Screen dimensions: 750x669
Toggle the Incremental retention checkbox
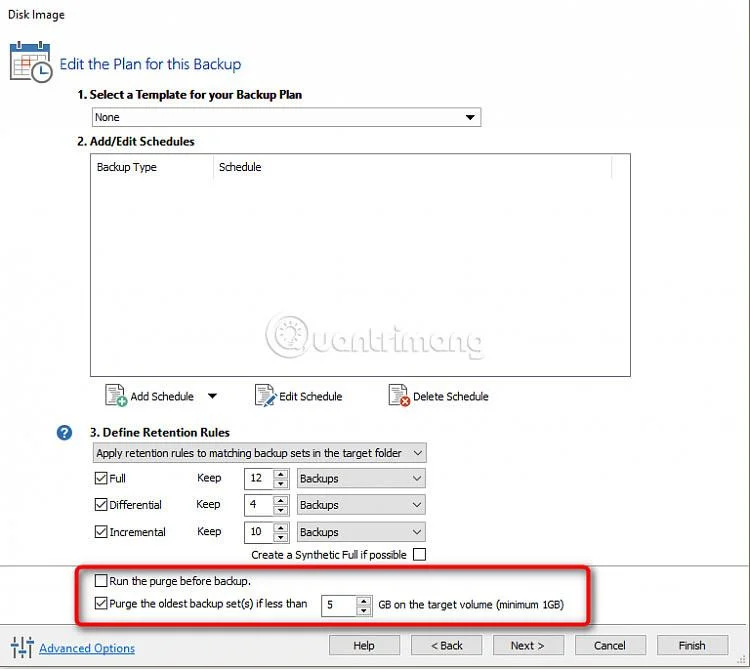tap(100, 531)
